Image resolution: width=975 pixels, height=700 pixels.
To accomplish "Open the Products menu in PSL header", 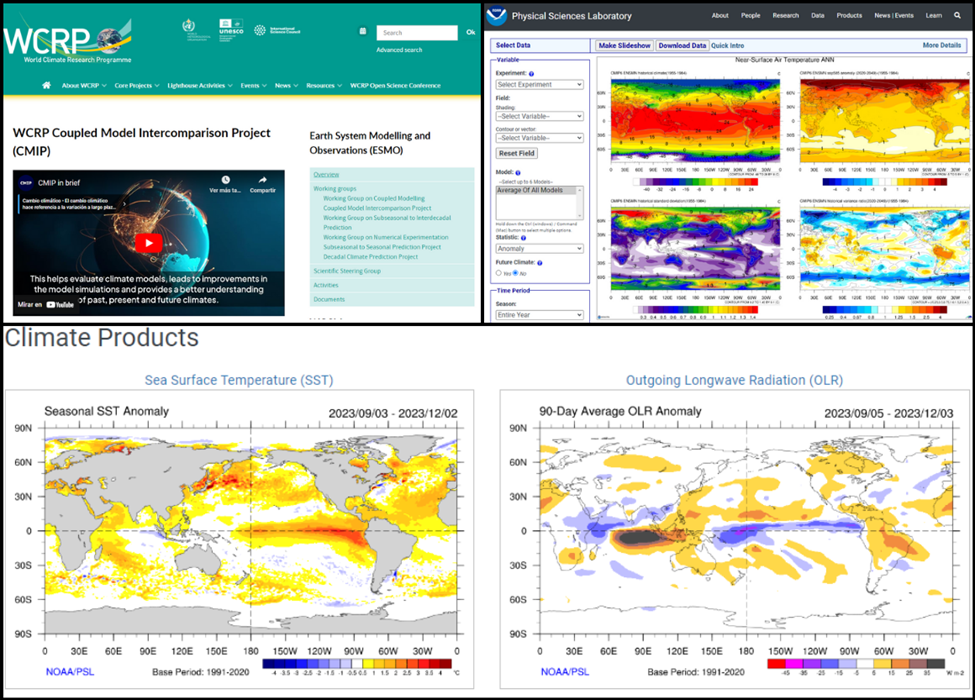I will point(849,16).
